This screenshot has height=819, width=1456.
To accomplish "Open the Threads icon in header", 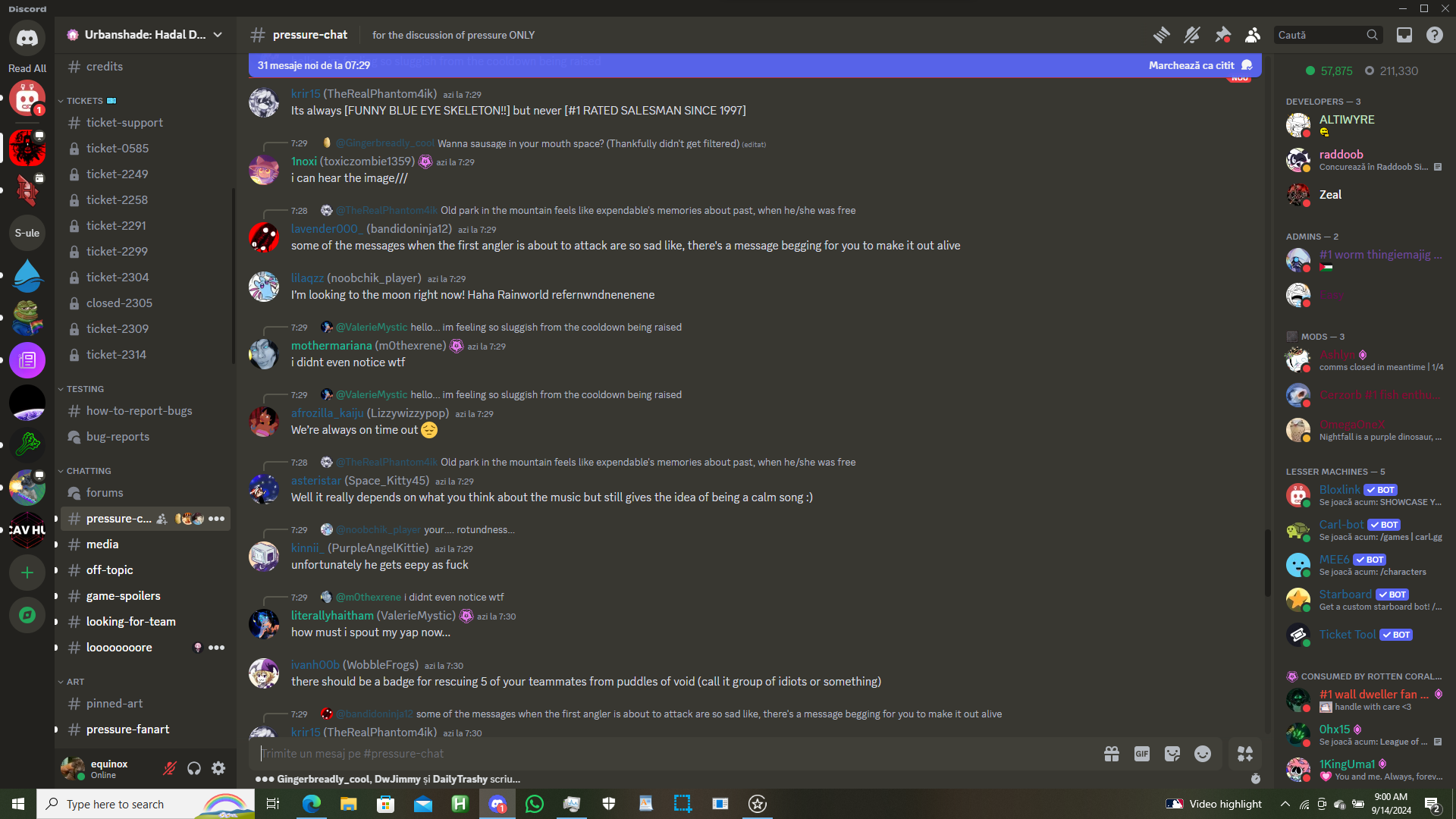I will (1161, 35).
